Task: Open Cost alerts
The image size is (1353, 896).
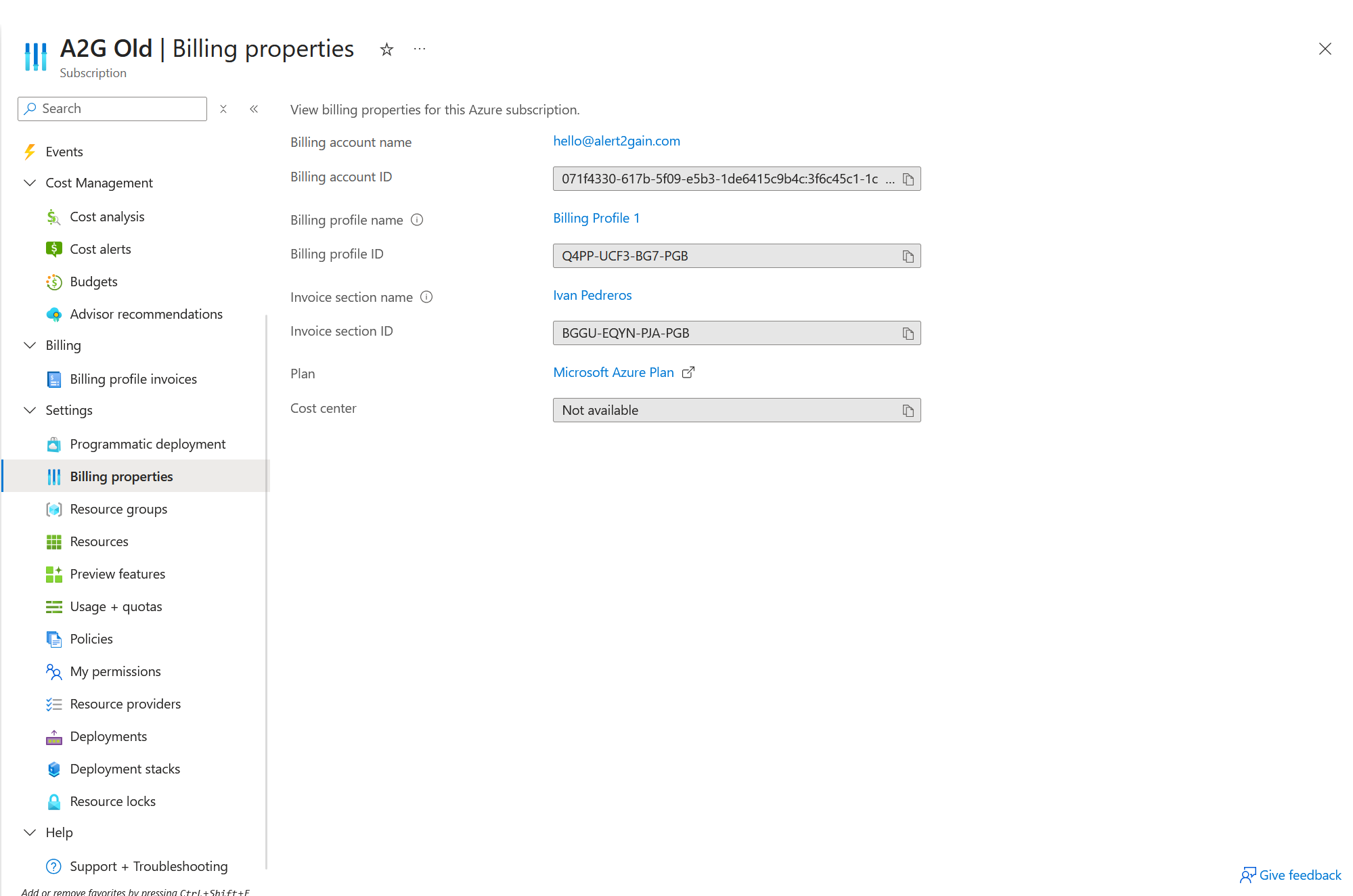Action: 100,249
